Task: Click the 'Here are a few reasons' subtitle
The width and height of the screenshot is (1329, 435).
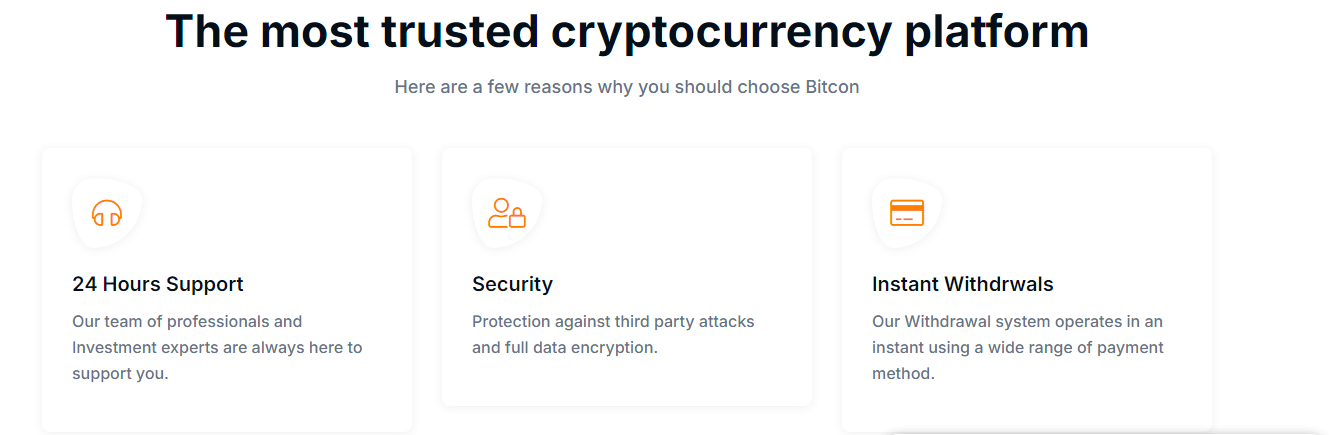Action: pyautogui.click(x=627, y=87)
